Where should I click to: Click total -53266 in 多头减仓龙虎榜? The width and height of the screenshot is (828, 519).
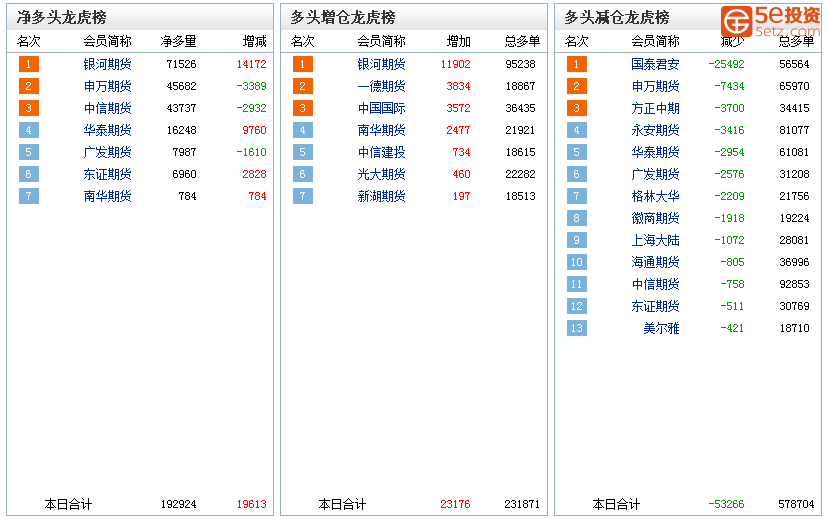pyautogui.click(x=726, y=504)
